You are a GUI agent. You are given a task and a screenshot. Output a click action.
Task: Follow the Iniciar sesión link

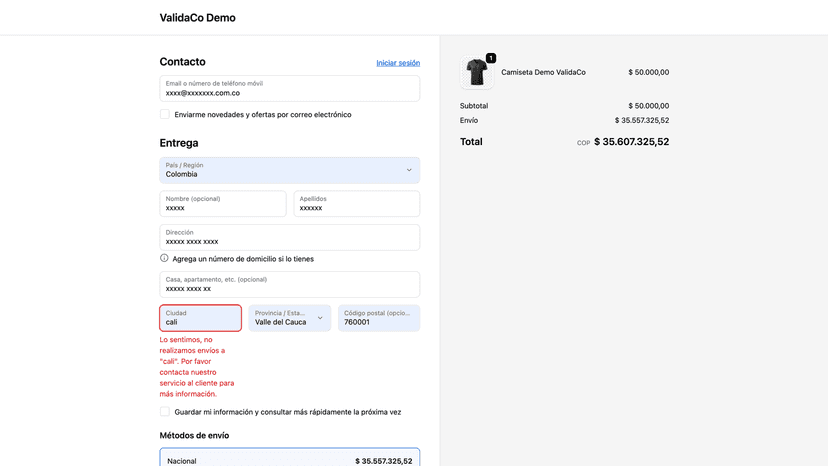point(398,63)
